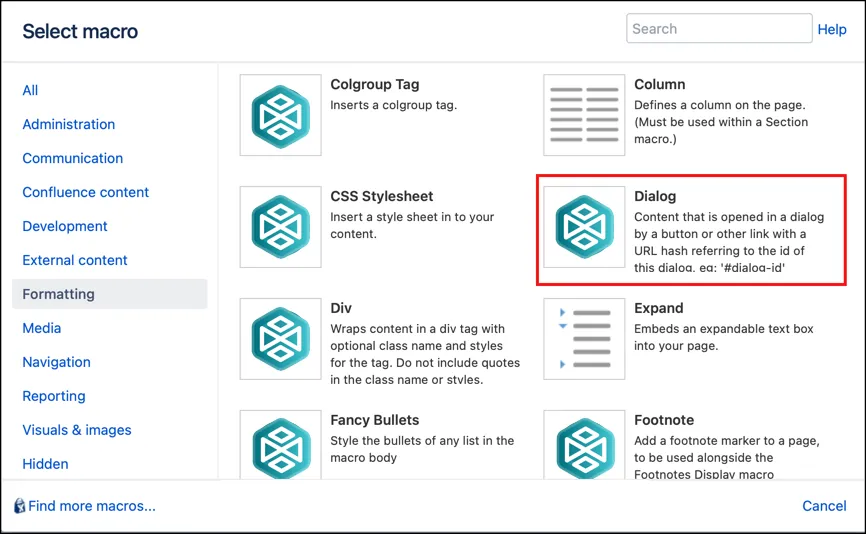Click the Footnote macro title

[x=664, y=420]
